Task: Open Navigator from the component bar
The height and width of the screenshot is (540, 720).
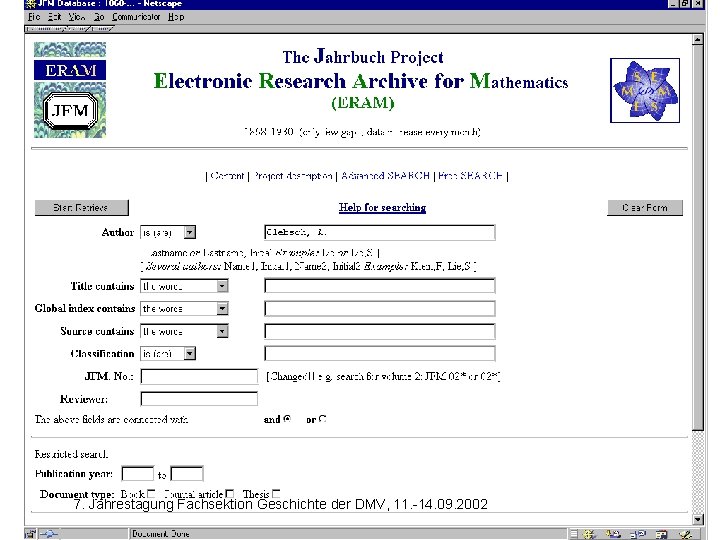Action: [589, 534]
